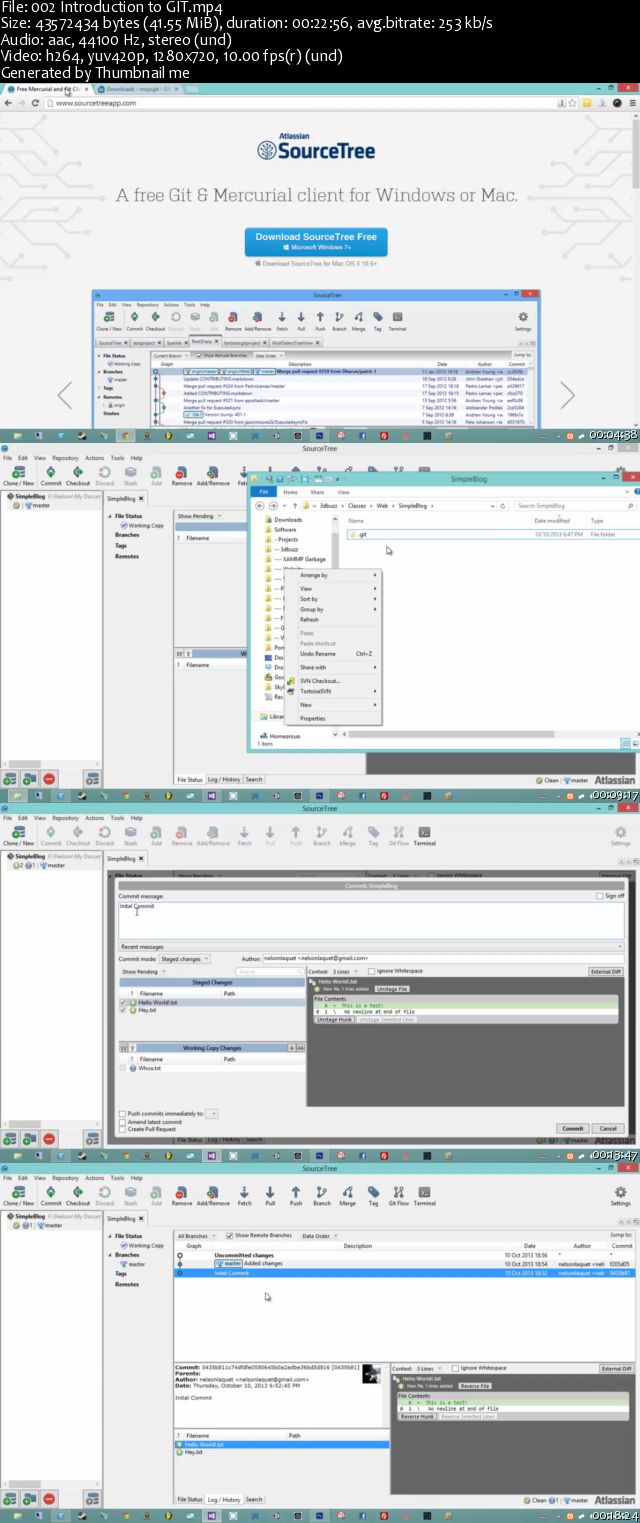Click Cancel in the commit dialog
Screen dimensions: 640x1523
click(x=608, y=1128)
